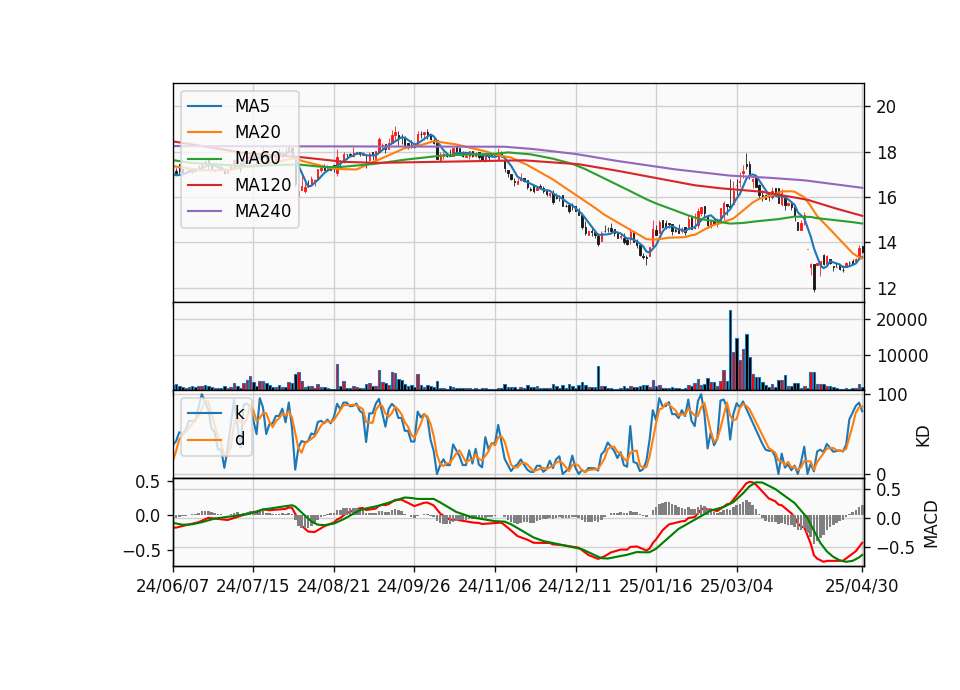Click MACD left axis value −0.5
960x690 pixels.
coord(141,551)
